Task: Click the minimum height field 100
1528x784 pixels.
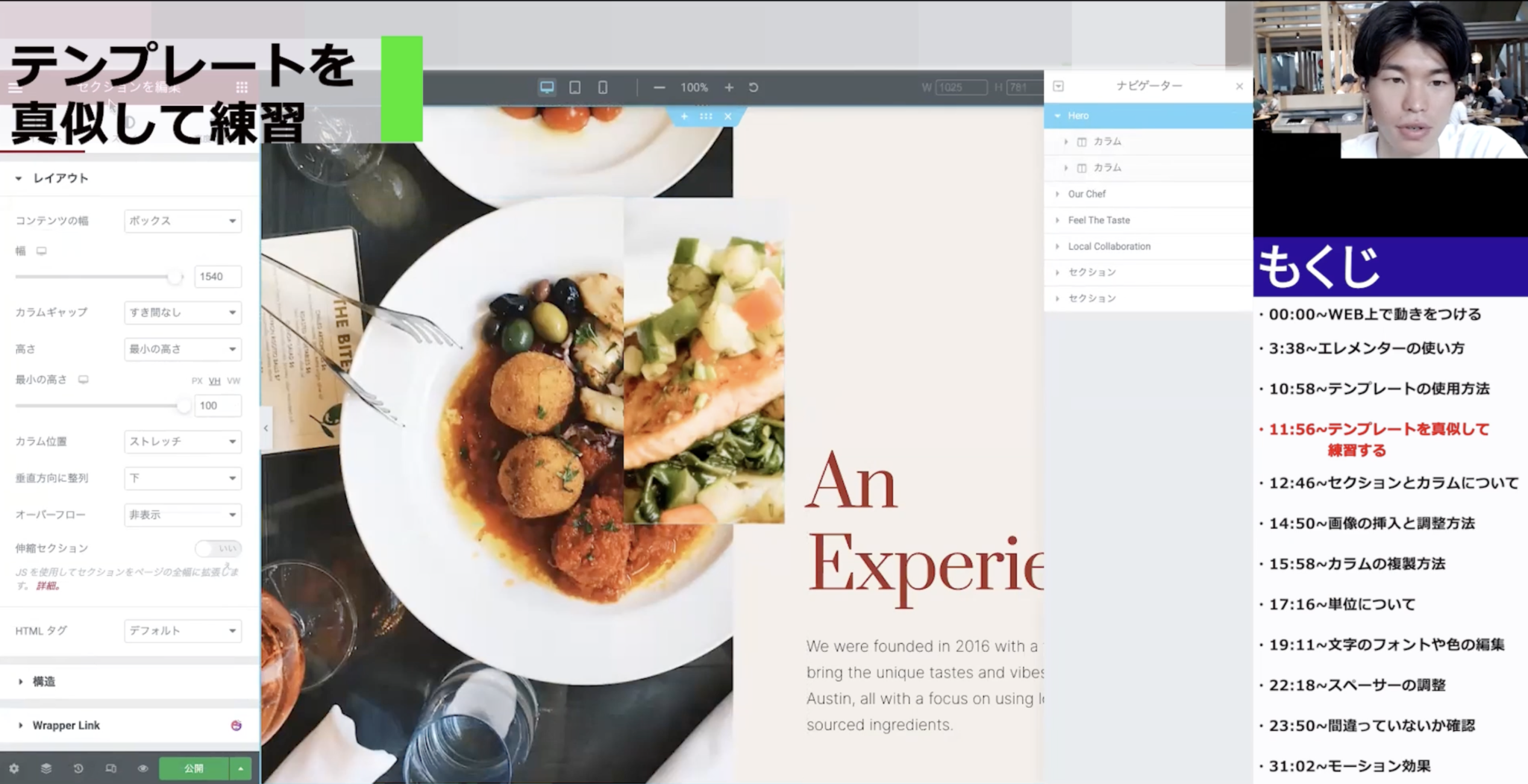Action: [x=218, y=406]
